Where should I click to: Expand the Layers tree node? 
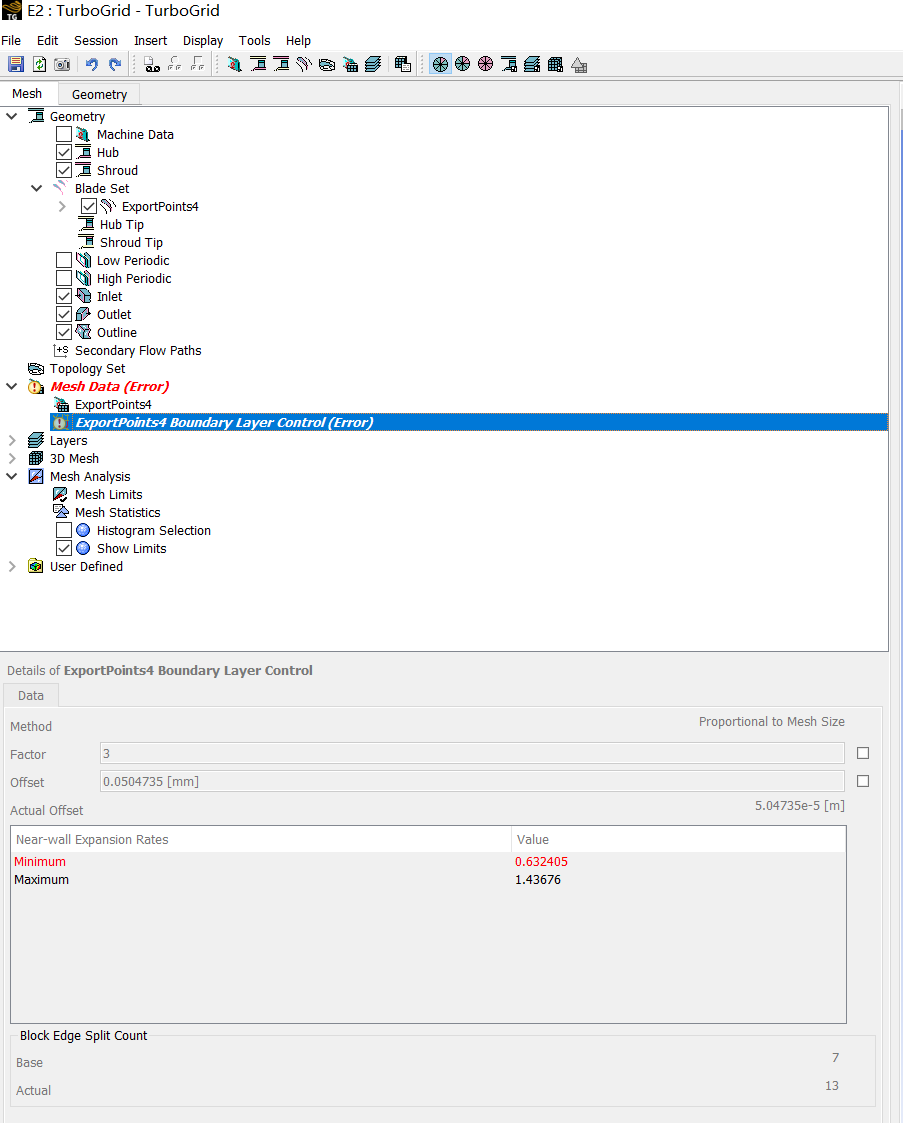coord(12,441)
